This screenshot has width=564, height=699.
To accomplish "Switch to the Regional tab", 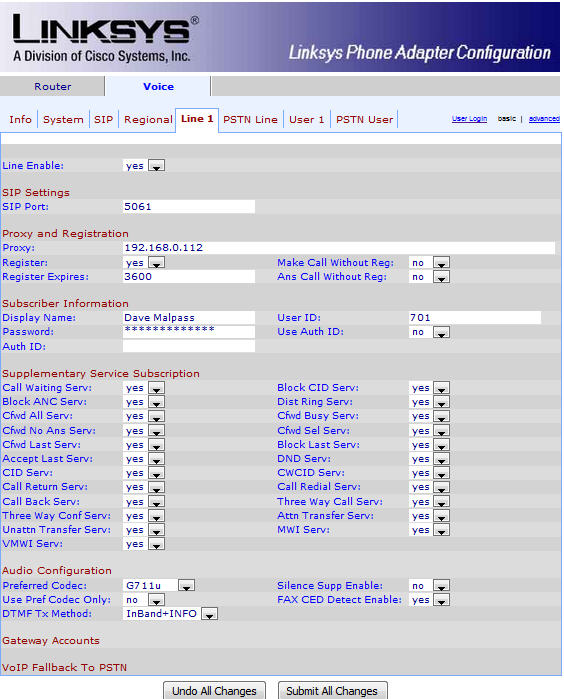I will point(148,119).
